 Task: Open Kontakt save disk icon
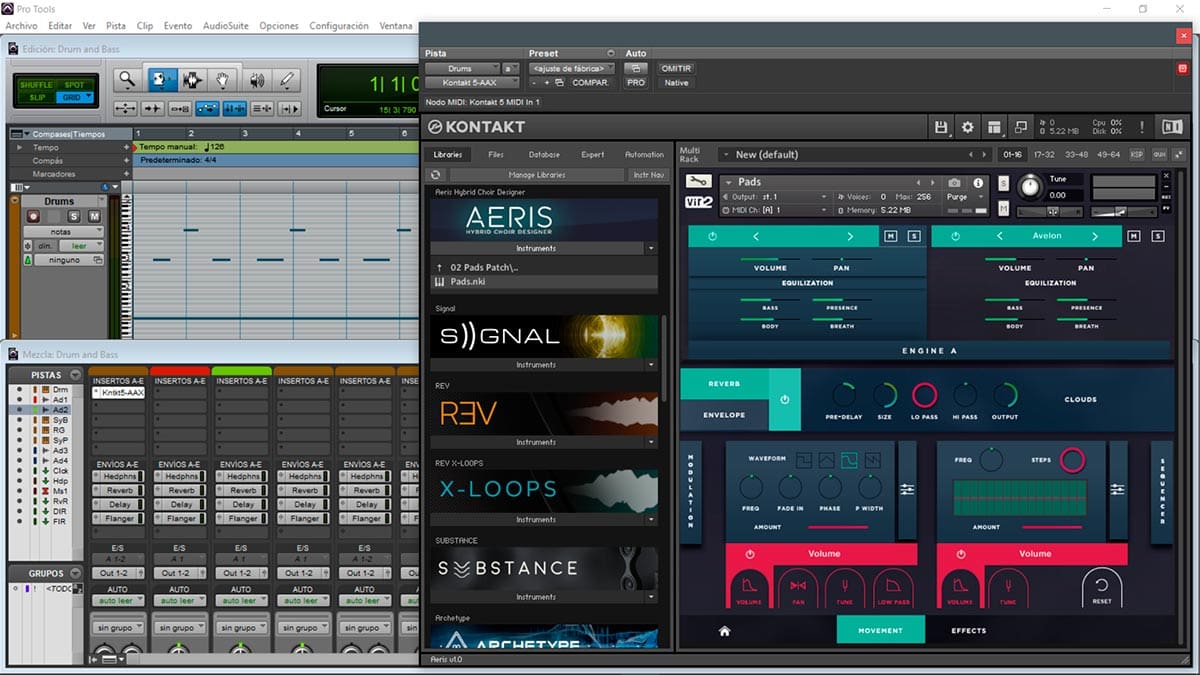941,127
